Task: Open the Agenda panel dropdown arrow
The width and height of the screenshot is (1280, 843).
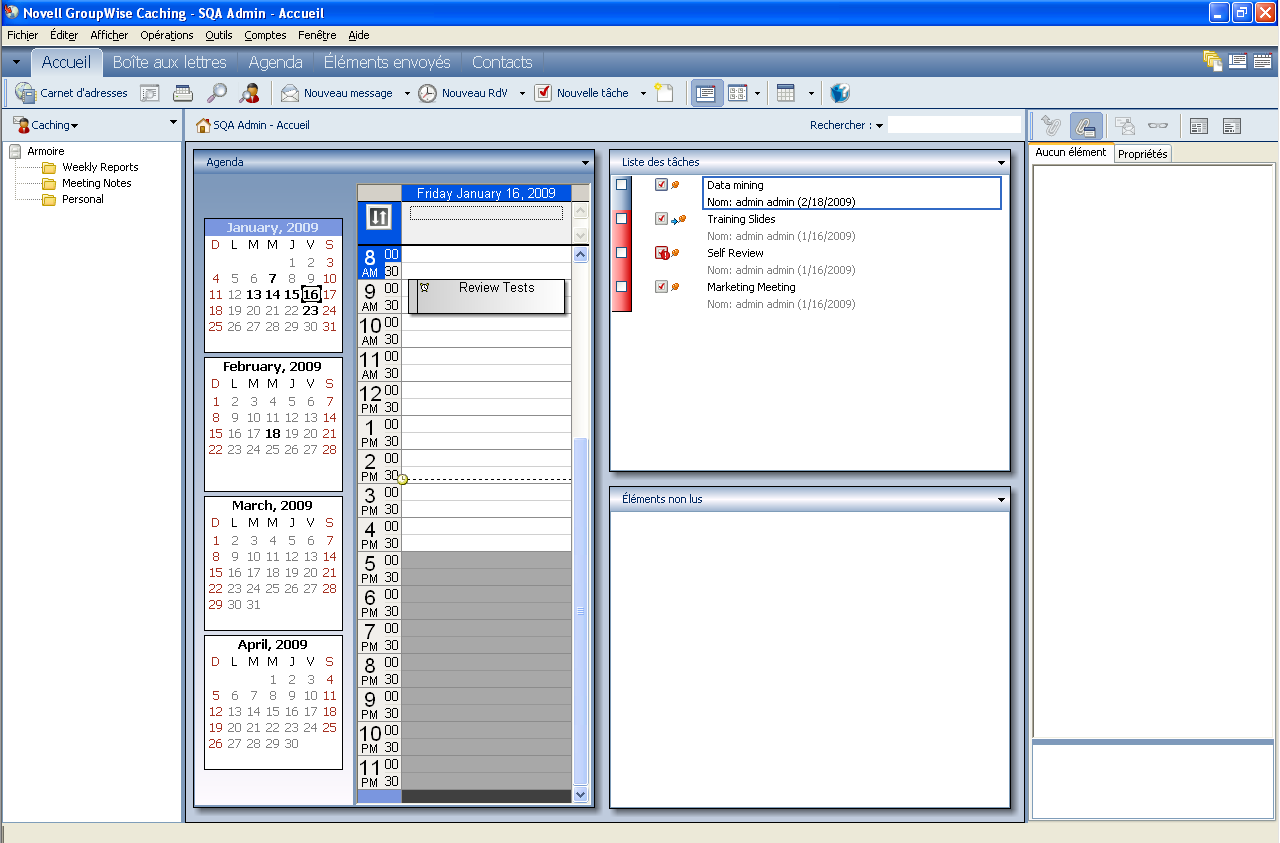Action: [586, 162]
